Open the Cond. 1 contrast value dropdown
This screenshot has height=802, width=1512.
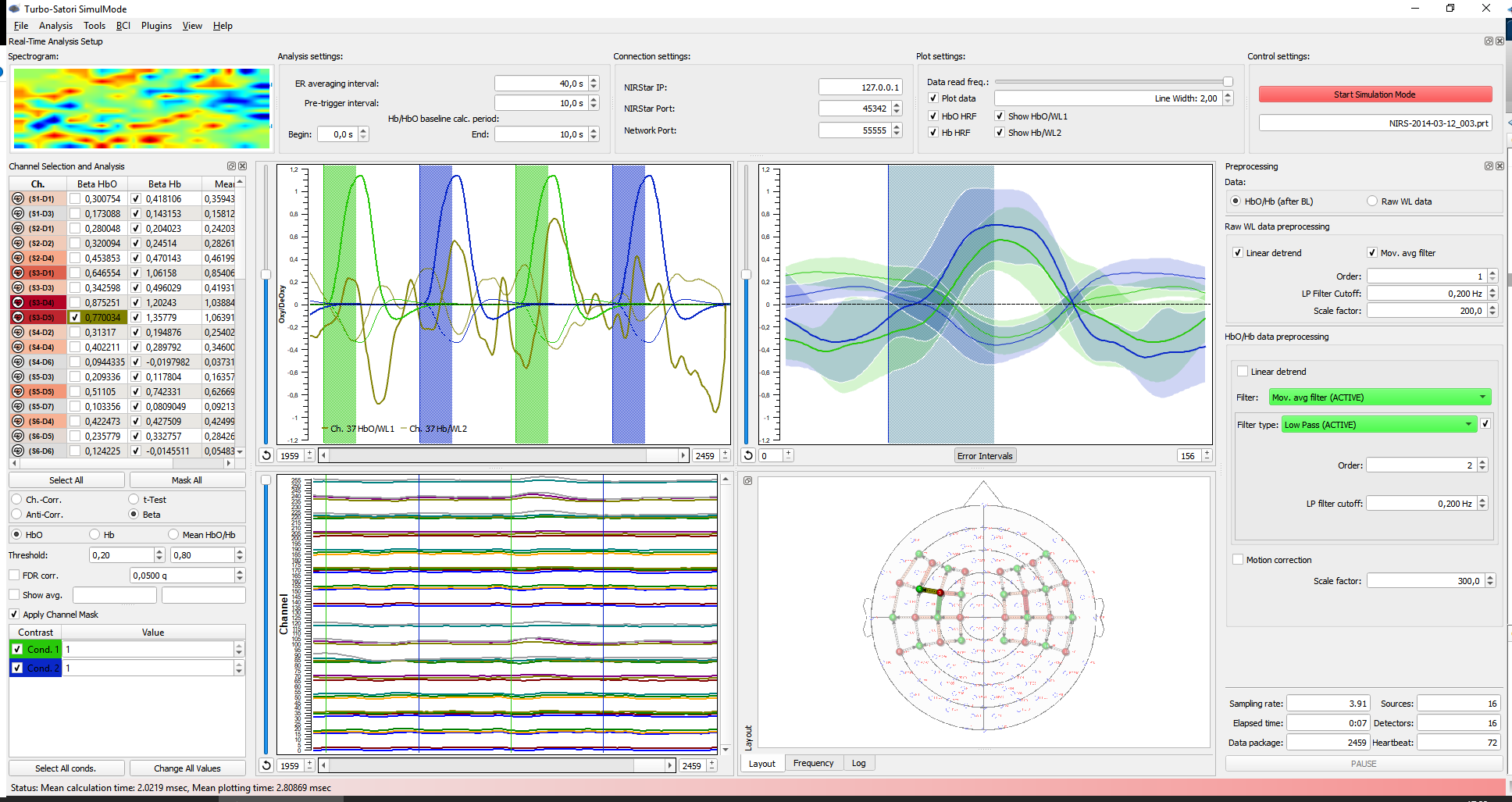(x=239, y=650)
